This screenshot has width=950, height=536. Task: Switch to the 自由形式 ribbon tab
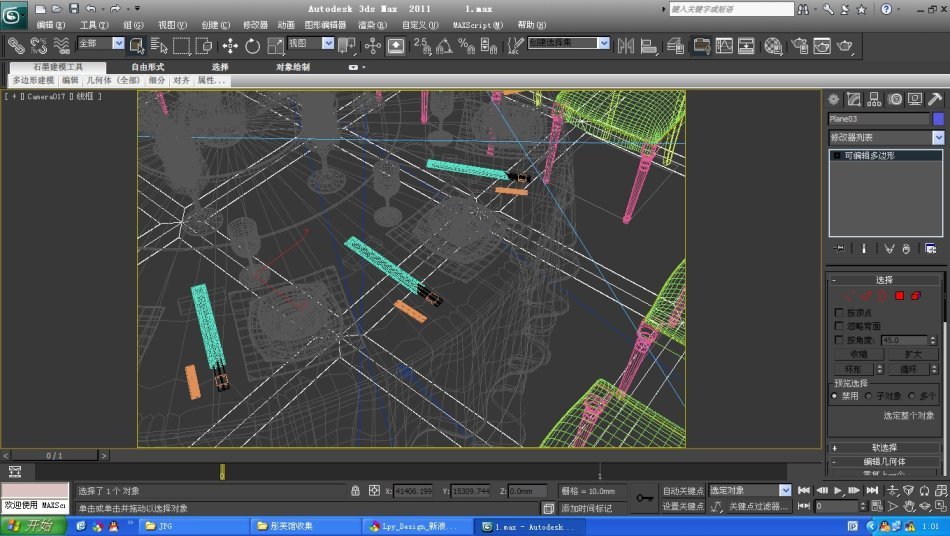[147, 67]
